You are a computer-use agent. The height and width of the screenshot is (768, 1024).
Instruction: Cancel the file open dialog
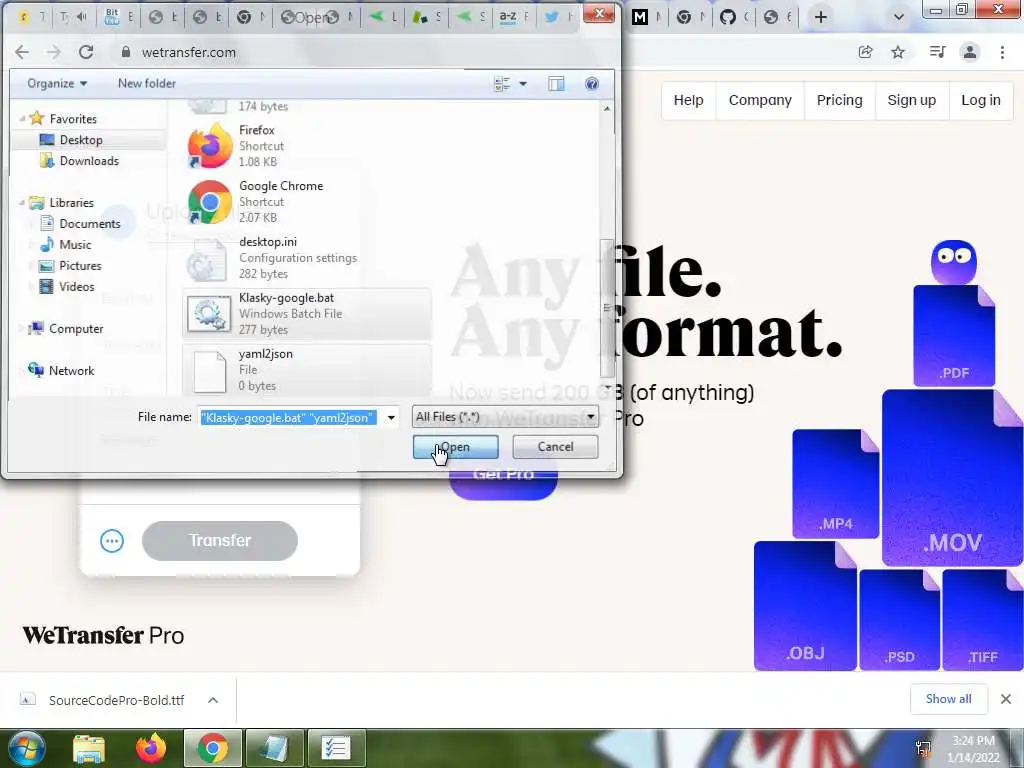pos(555,447)
